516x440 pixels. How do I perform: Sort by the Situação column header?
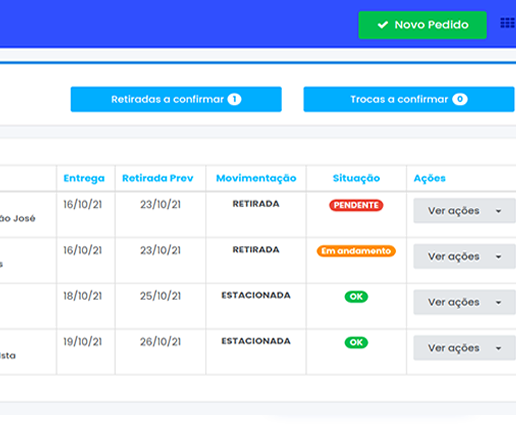356,178
